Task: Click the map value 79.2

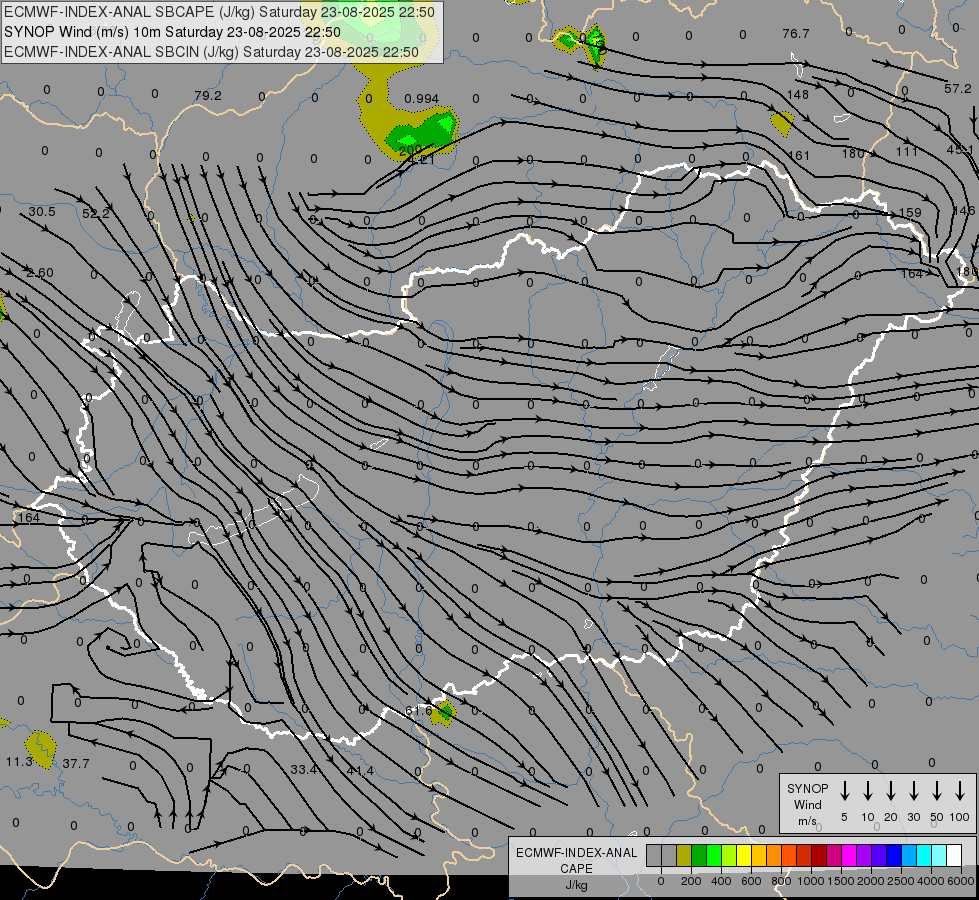Action: tap(208, 96)
